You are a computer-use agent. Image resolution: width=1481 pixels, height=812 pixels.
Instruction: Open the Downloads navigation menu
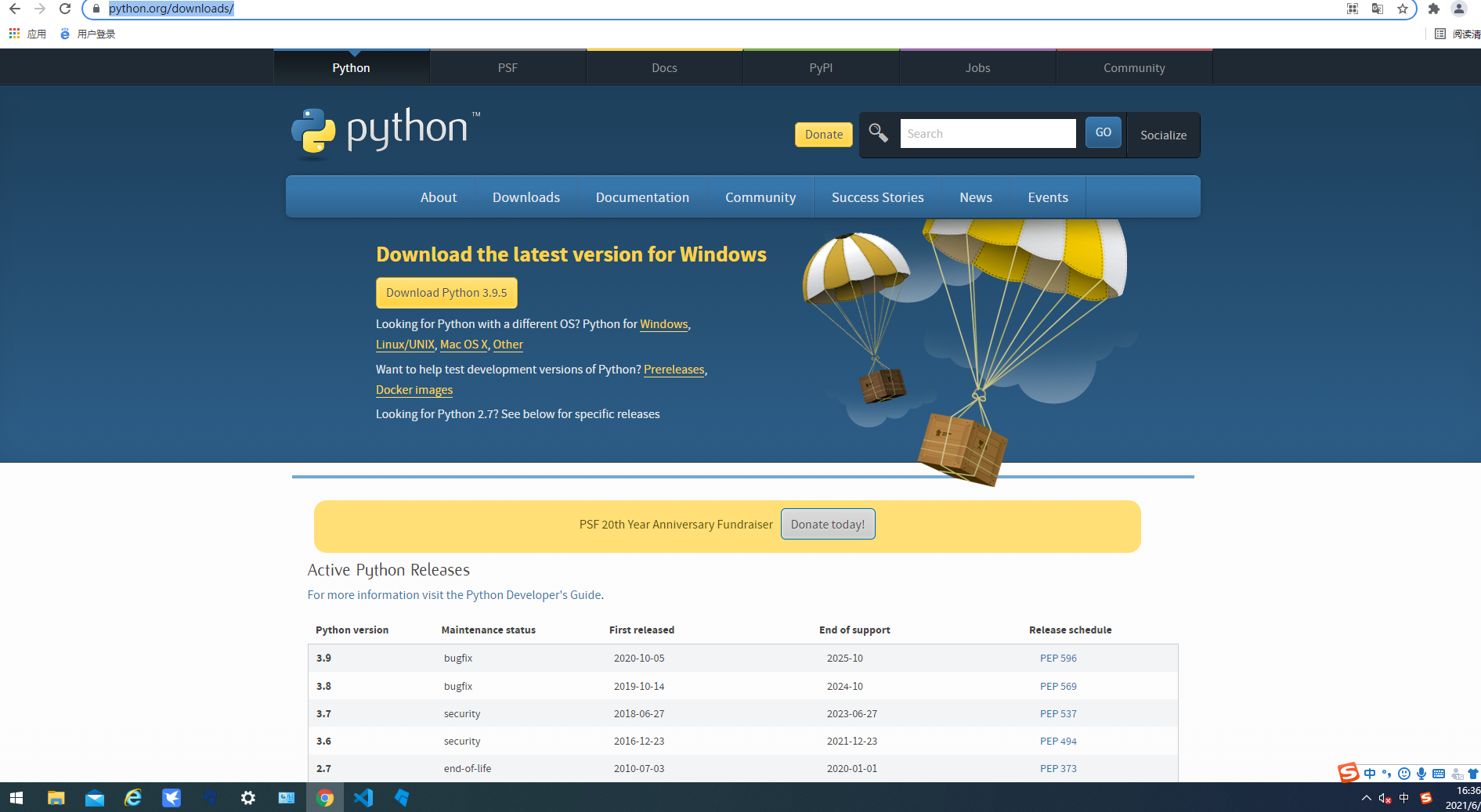point(526,197)
